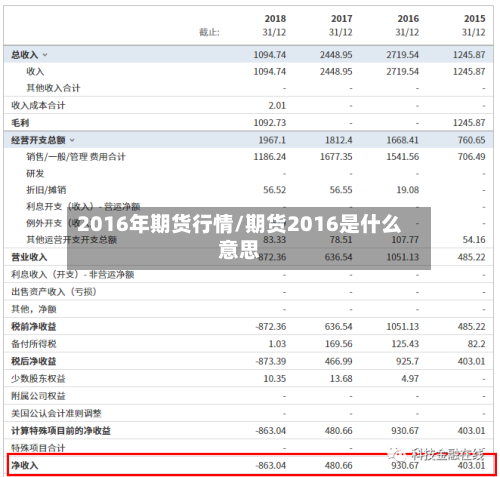Click the 计算特殊项目前的净收益 row label
Screen dimensions: 500x477
(x=61, y=431)
